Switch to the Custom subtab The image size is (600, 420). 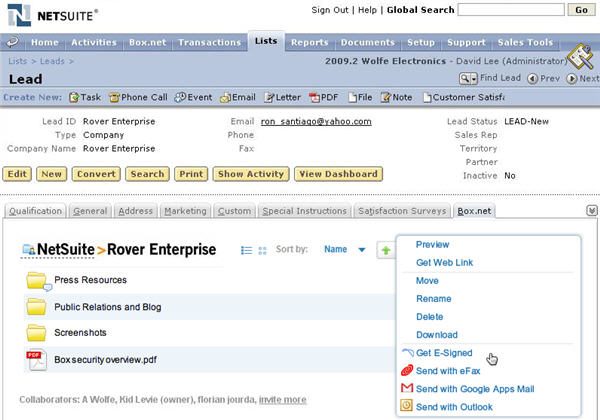[x=234, y=211]
